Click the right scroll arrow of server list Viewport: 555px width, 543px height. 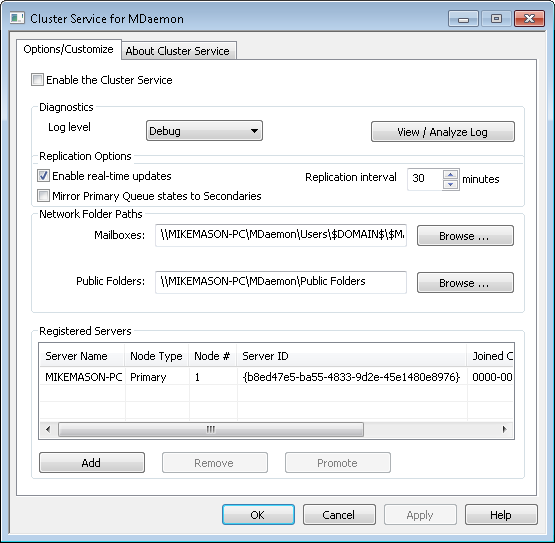pyautogui.click(x=505, y=429)
